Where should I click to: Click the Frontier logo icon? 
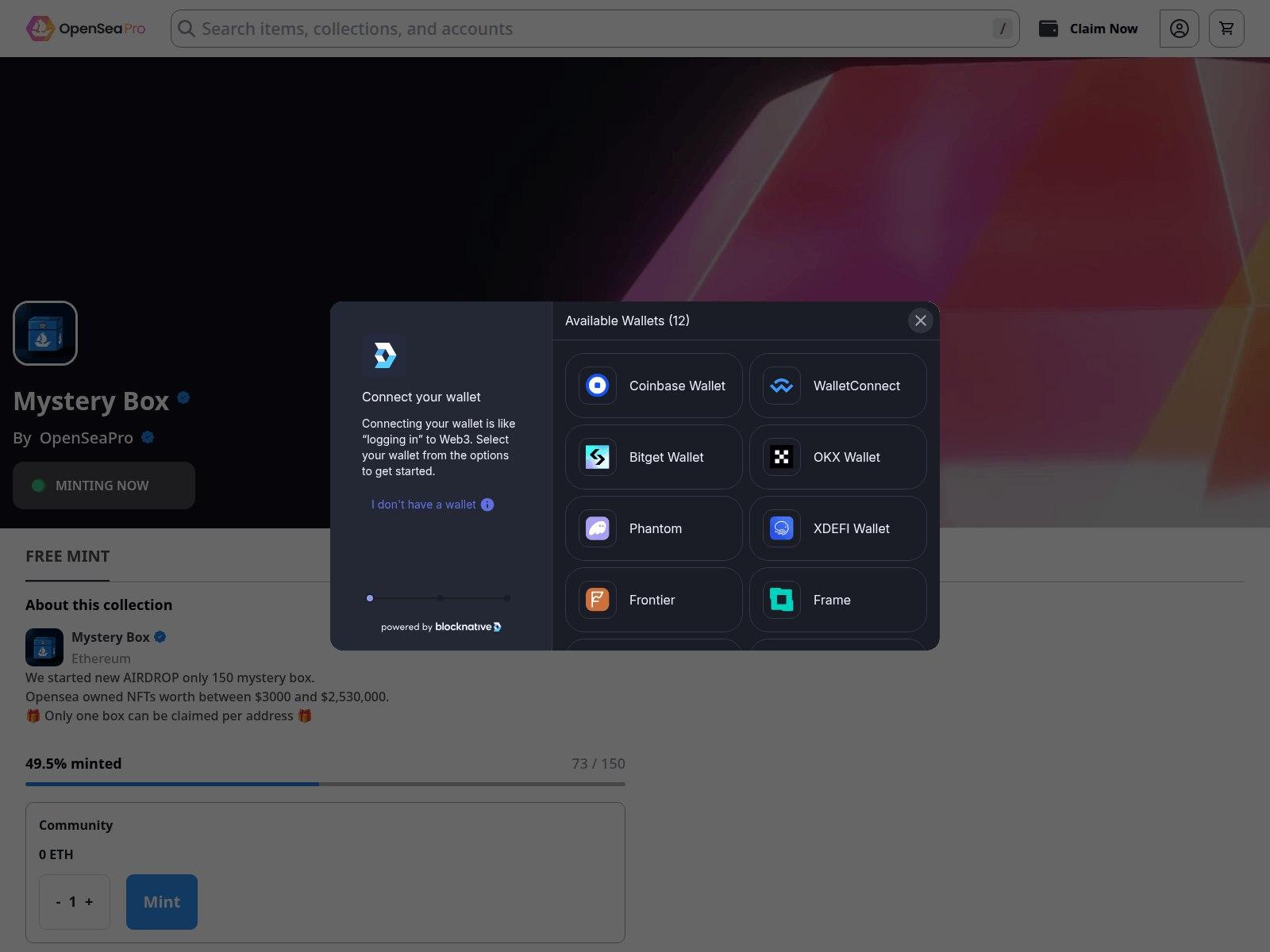click(x=598, y=600)
